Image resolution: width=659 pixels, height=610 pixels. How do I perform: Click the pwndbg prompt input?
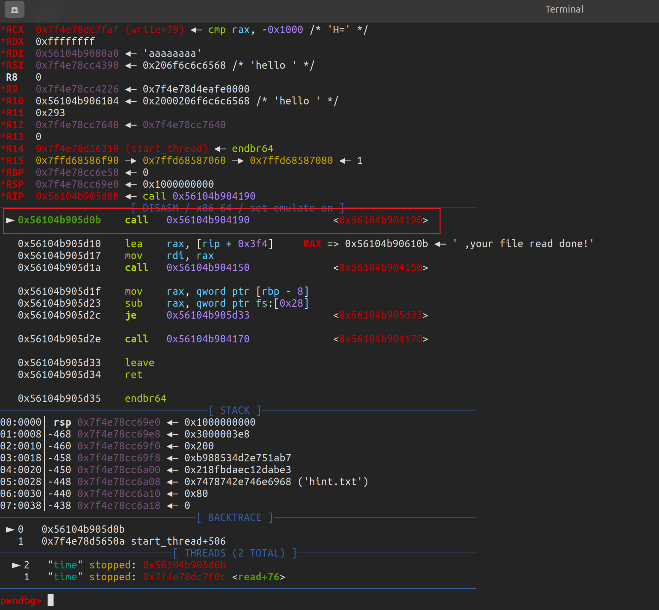click(x=50, y=600)
